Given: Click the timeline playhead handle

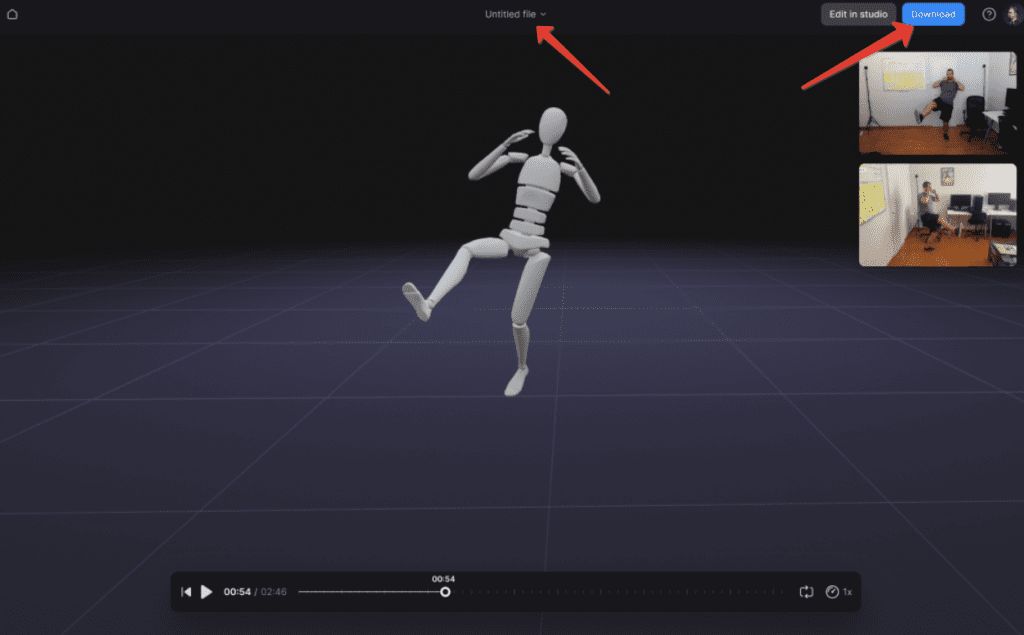Looking at the screenshot, I should tap(445, 592).
